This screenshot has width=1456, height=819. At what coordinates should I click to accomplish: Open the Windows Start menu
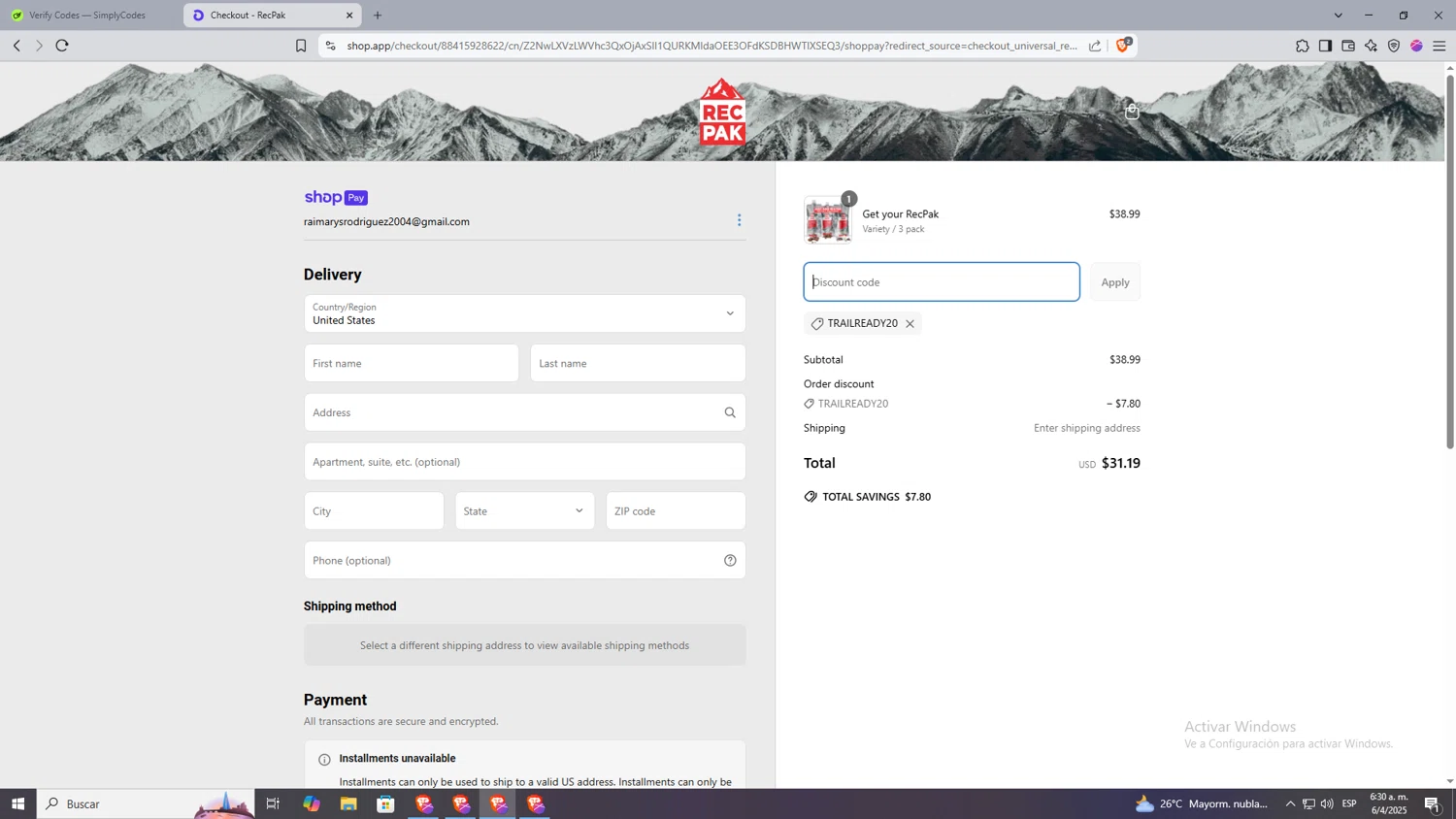click(x=17, y=803)
